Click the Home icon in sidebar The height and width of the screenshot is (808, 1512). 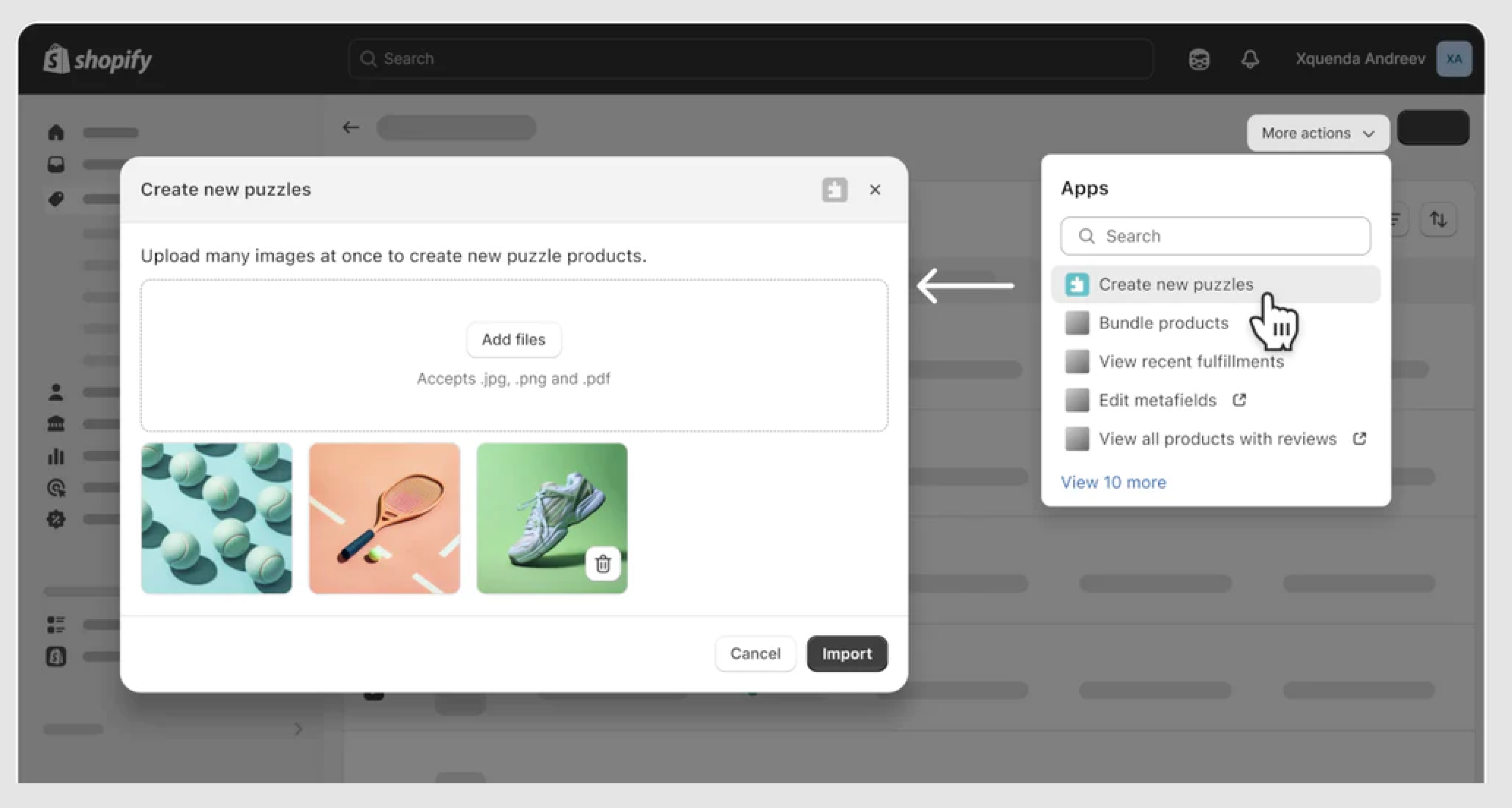(56, 132)
